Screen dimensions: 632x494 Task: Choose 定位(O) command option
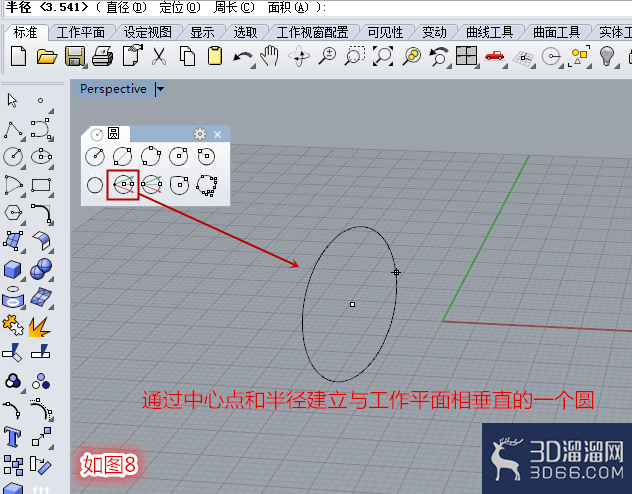point(180,7)
